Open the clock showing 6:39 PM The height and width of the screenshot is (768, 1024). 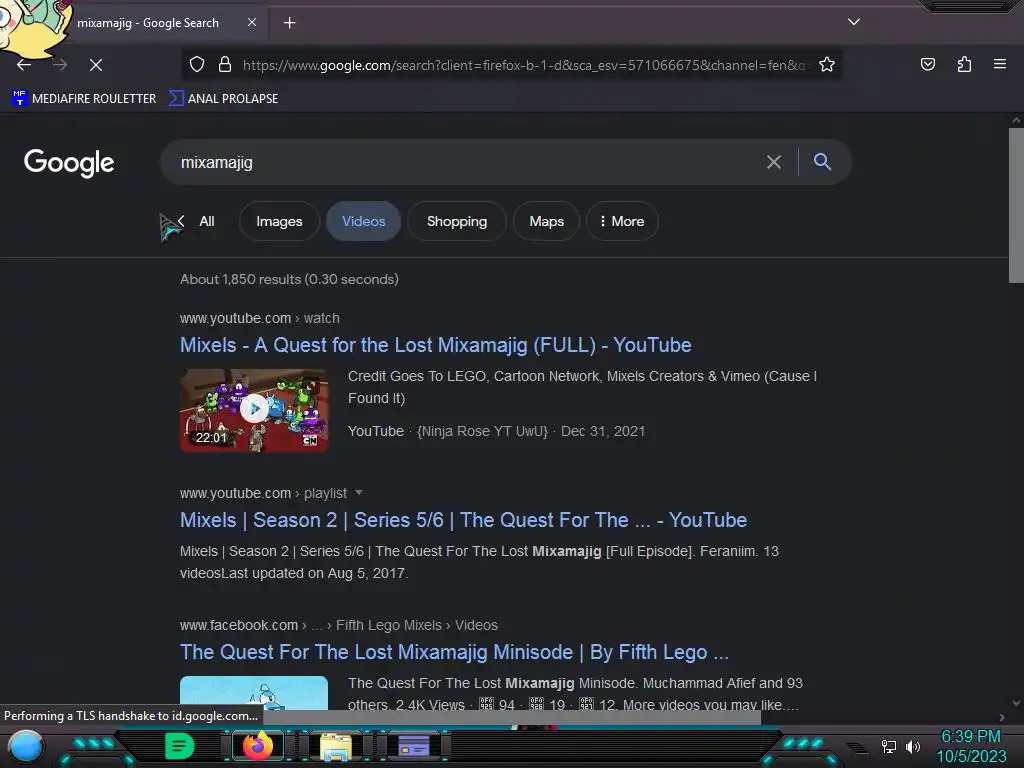pyautogui.click(x=971, y=746)
